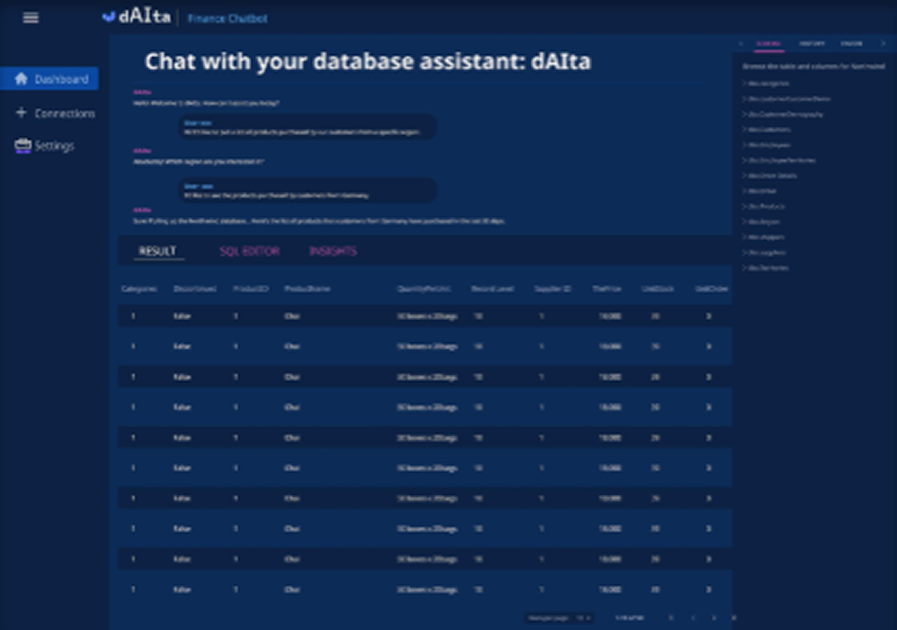897x630 pixels.
Task: Go to the Dashboard page
Action: point(49,78)
